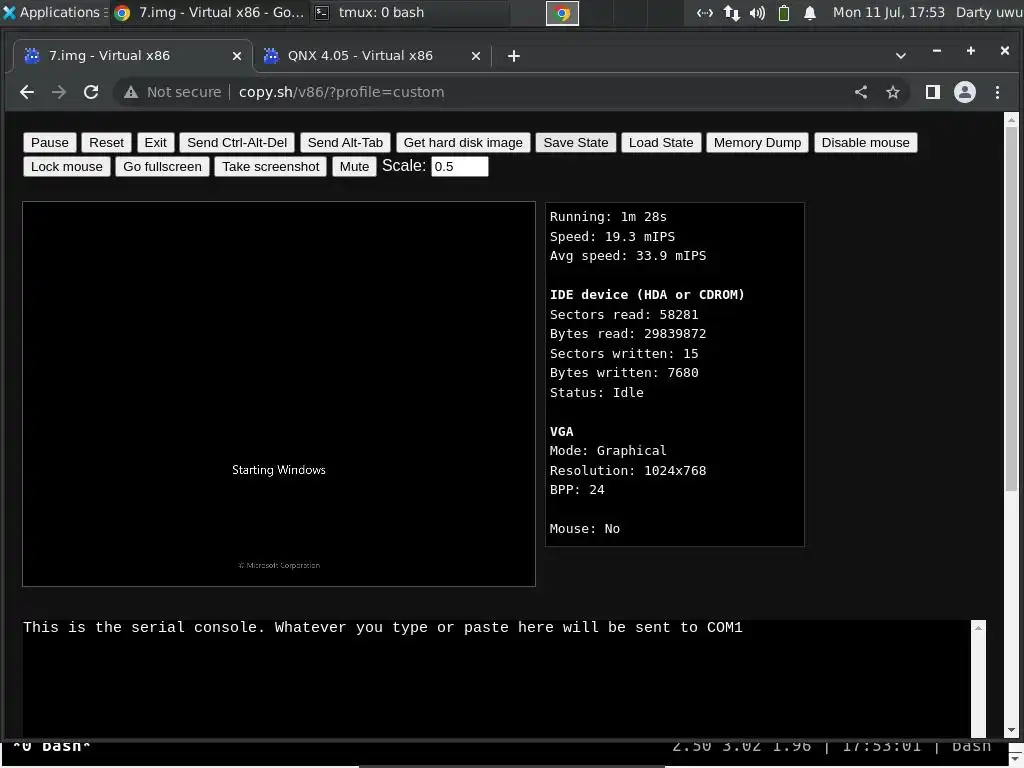Click the Status: Idle line
Screen dimensions: 1024x768
(x=597, y=392)
